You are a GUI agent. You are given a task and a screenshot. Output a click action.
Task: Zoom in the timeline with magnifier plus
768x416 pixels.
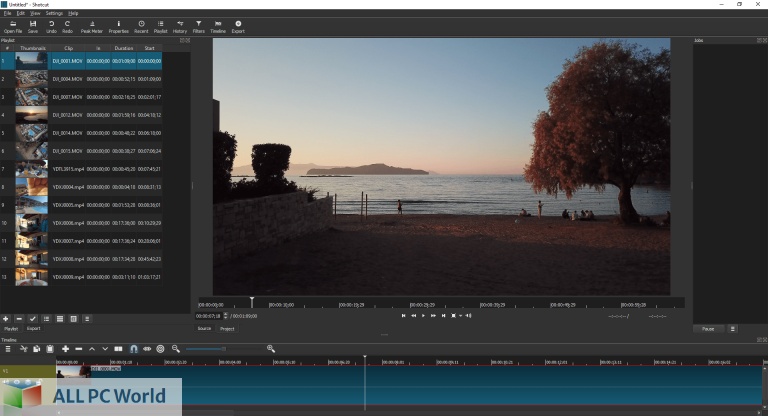[271, 349]
